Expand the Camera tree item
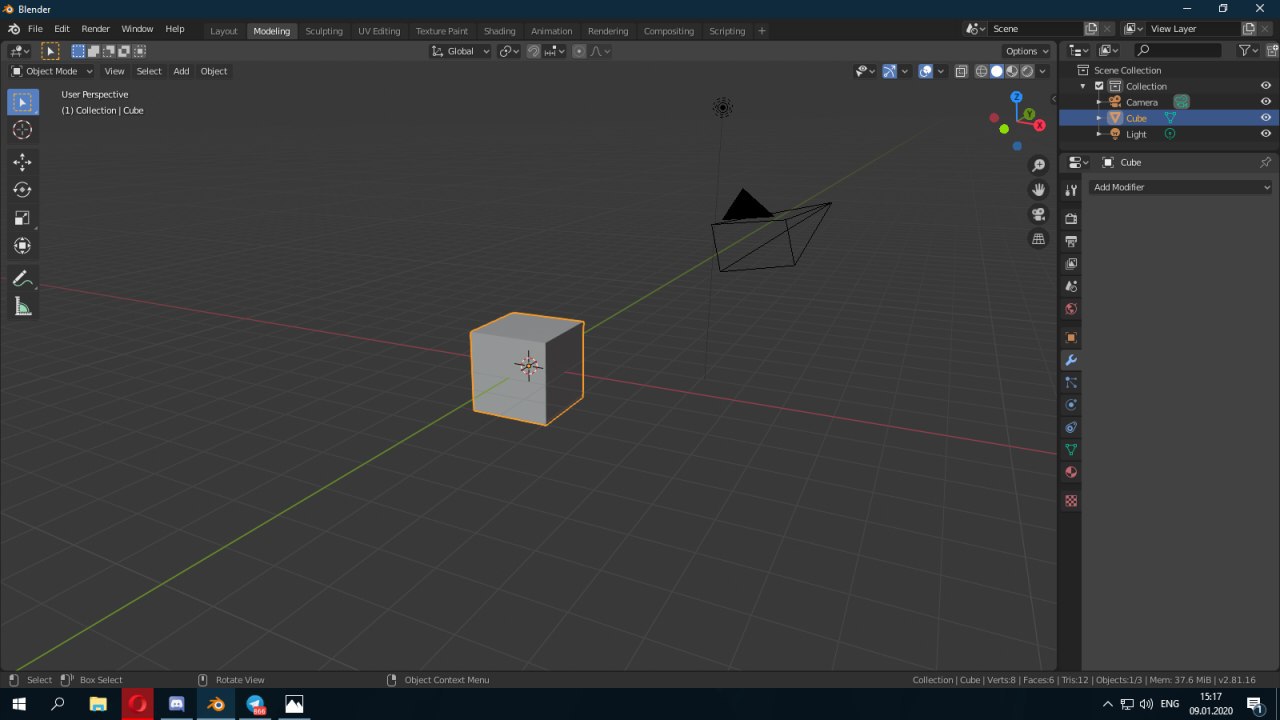1280x720 pixels. pos(1099,102)
